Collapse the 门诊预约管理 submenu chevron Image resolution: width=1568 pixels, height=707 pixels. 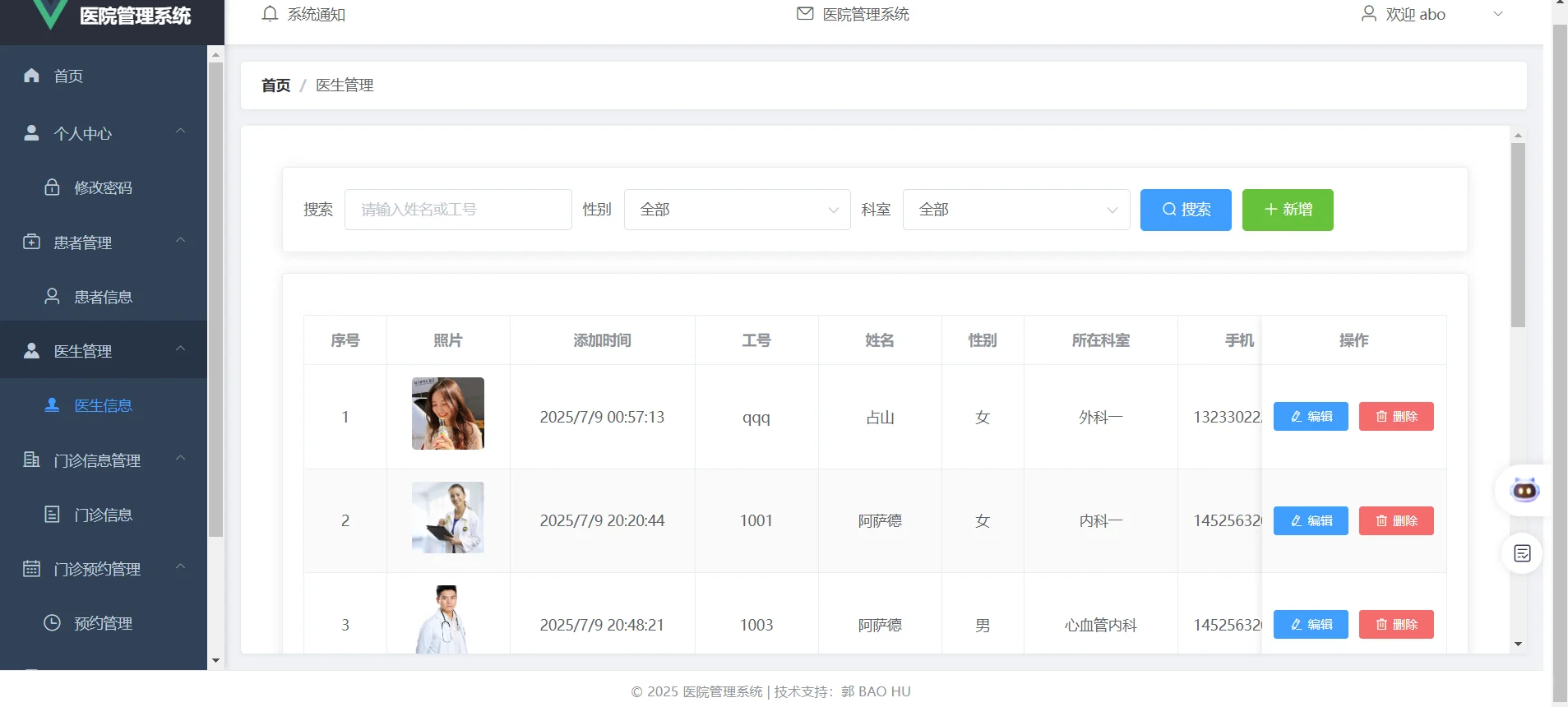point(181,567)
